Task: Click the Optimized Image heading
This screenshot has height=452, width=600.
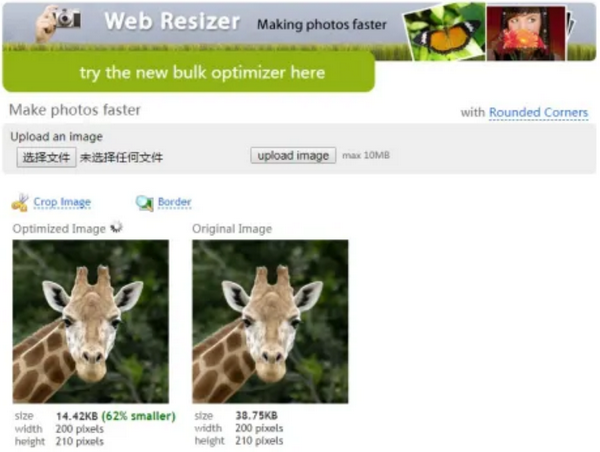Action: (x=59, y=229)
